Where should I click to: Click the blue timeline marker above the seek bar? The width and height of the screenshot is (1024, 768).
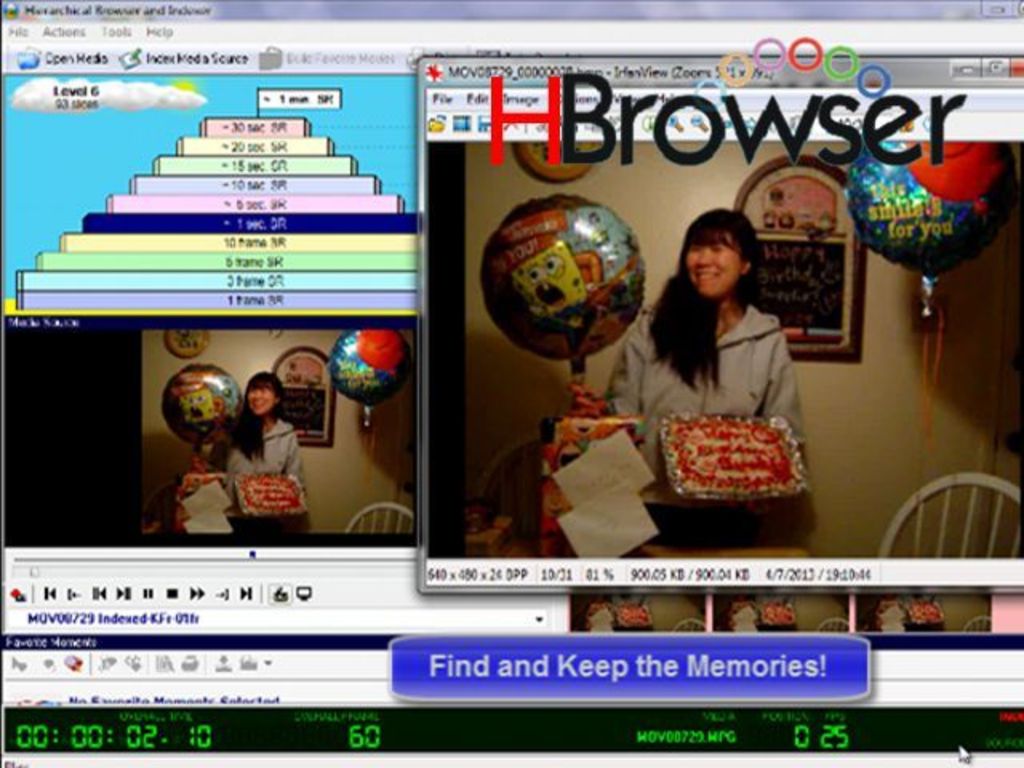[x=253, y=554]
